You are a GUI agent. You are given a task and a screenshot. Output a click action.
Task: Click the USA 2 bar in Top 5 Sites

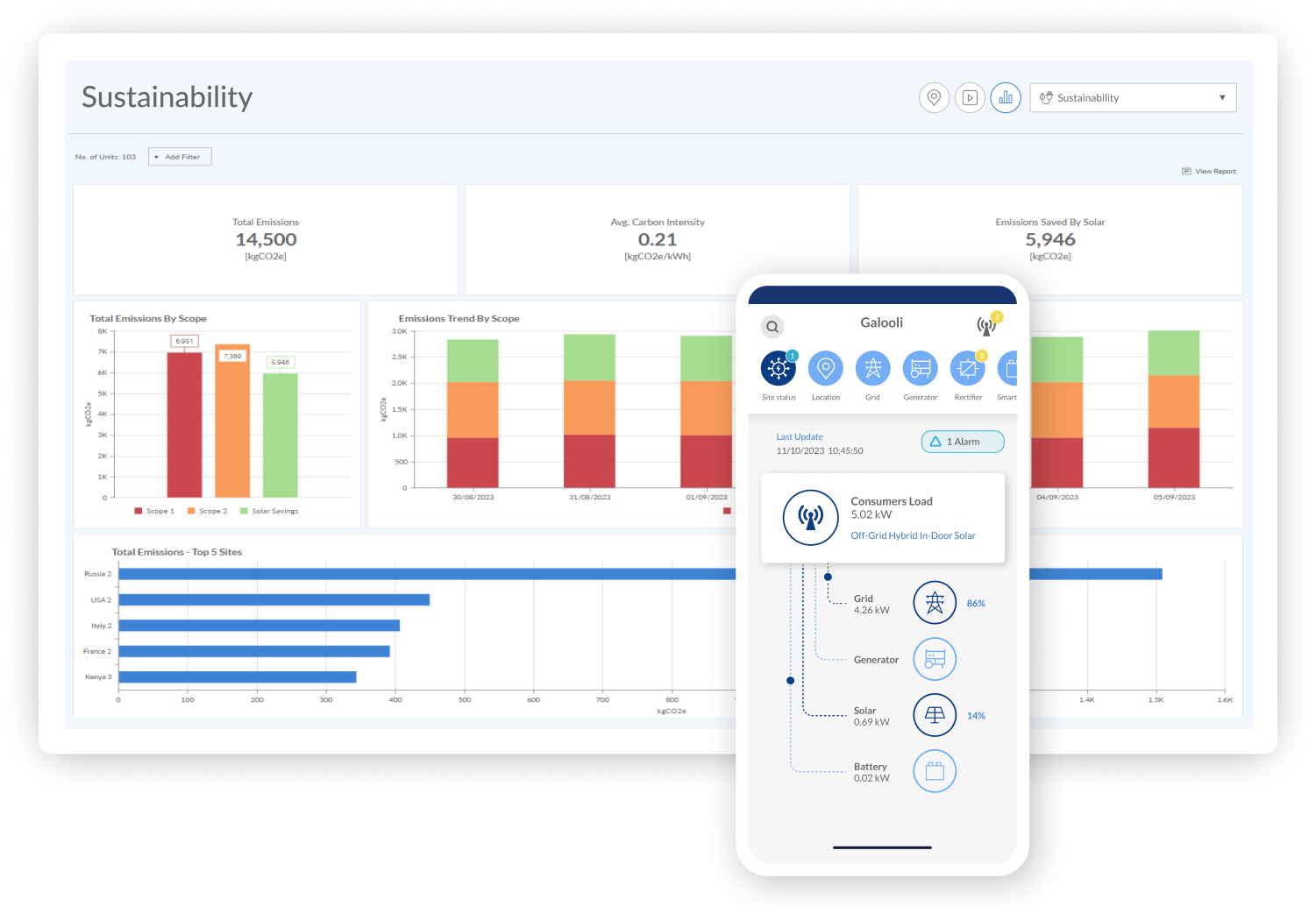pyautogui.click(x=274, y=600)
